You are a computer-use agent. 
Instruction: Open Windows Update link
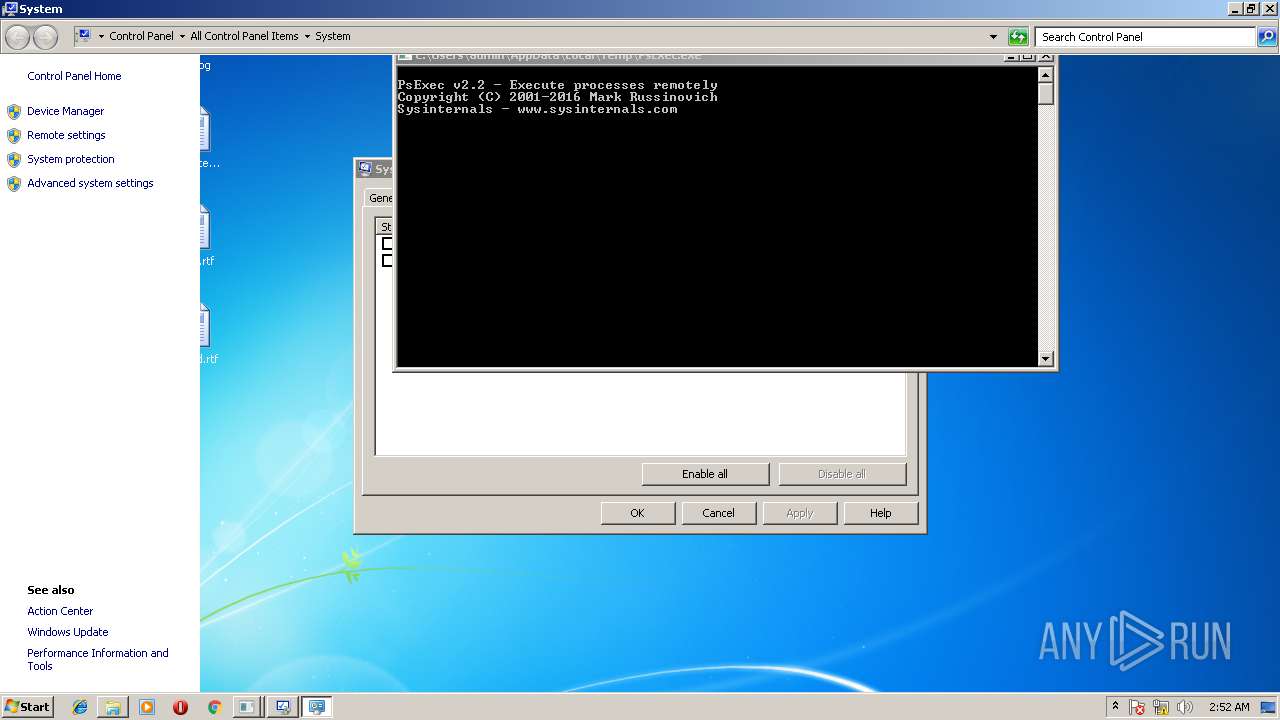point(68,632)
